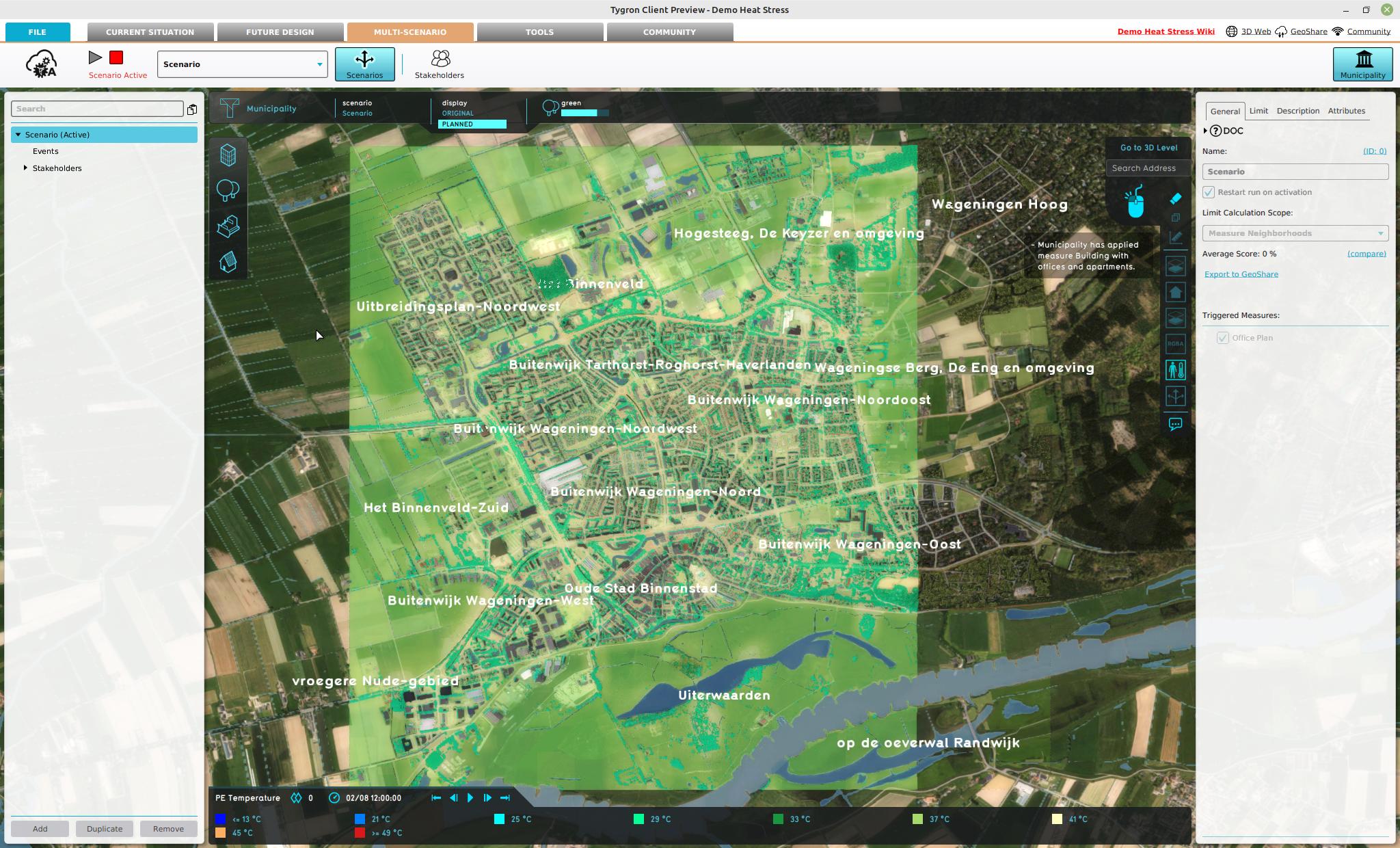Open the Vegetation tool below the Buildings icon
This screenshot has height=848, width=1400.
tap(228, 189)
